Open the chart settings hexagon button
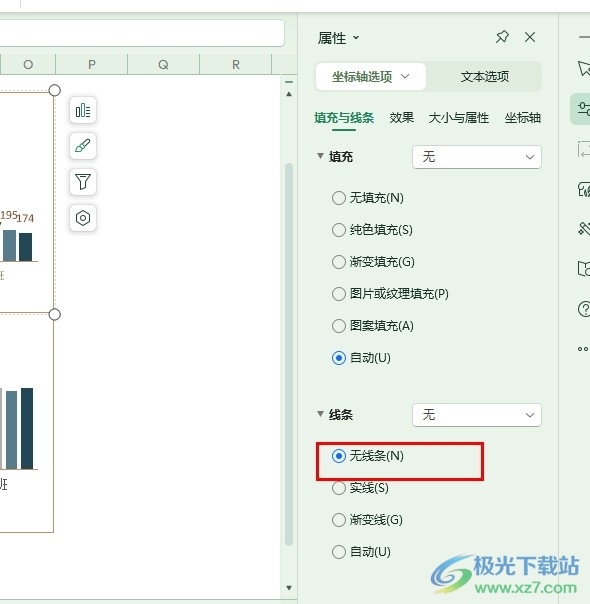 tap(83, 218)
